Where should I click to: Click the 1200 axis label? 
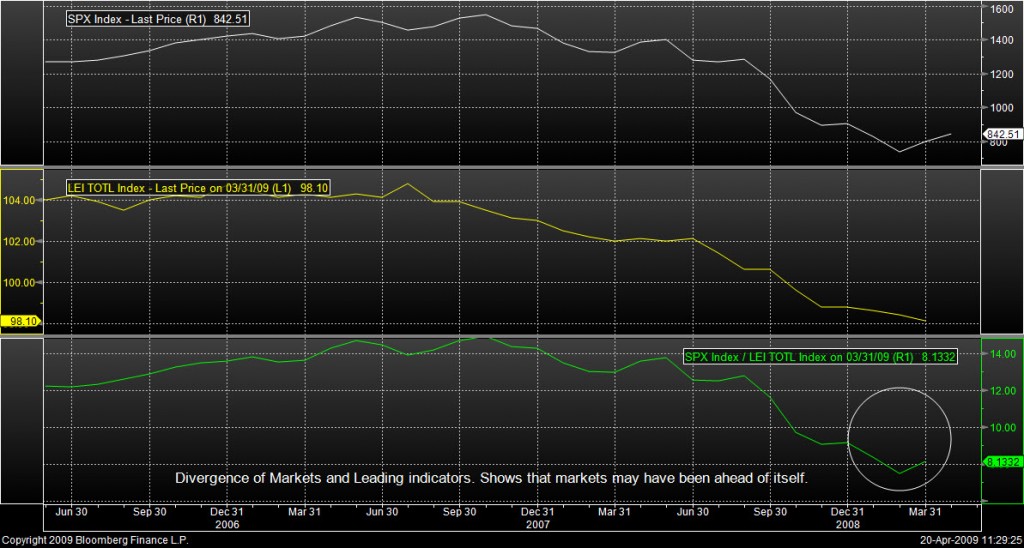1002,74
